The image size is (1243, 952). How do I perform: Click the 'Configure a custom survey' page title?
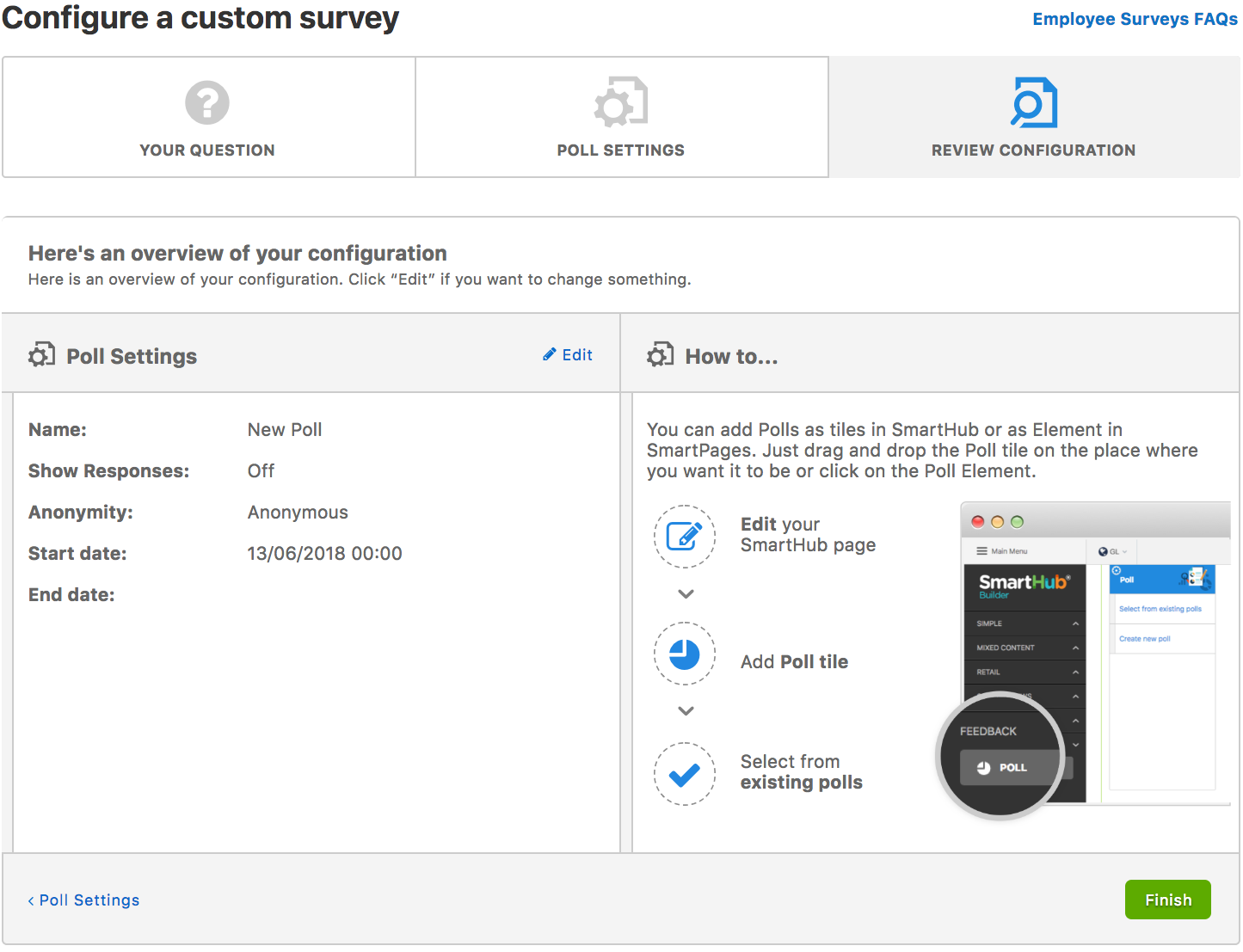point(200,18)
